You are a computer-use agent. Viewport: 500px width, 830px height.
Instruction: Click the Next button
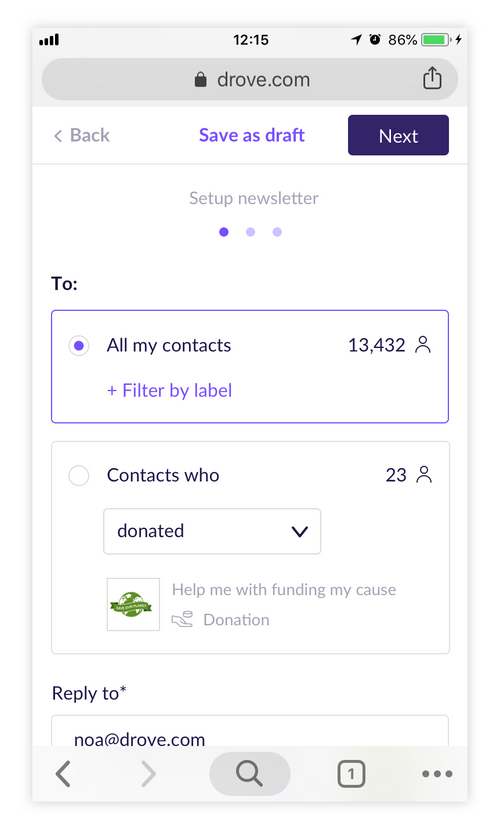click(x=398, y=135)
